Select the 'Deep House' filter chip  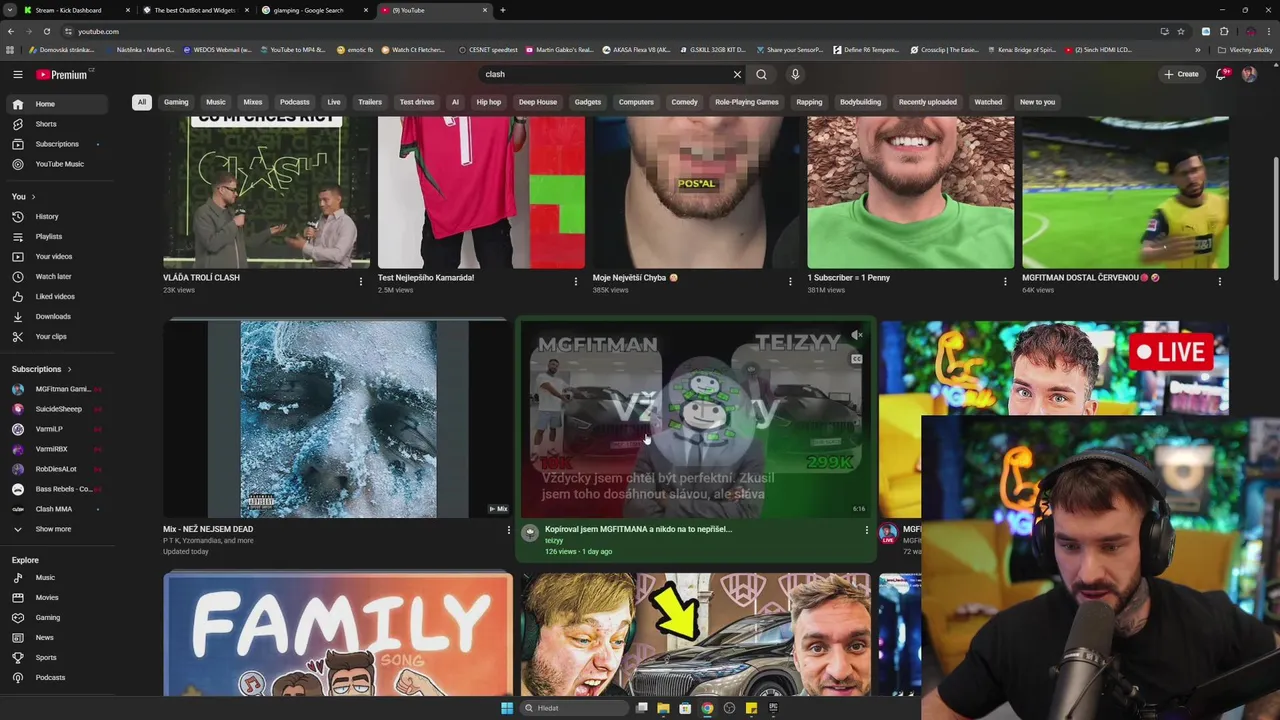[538, 102]
